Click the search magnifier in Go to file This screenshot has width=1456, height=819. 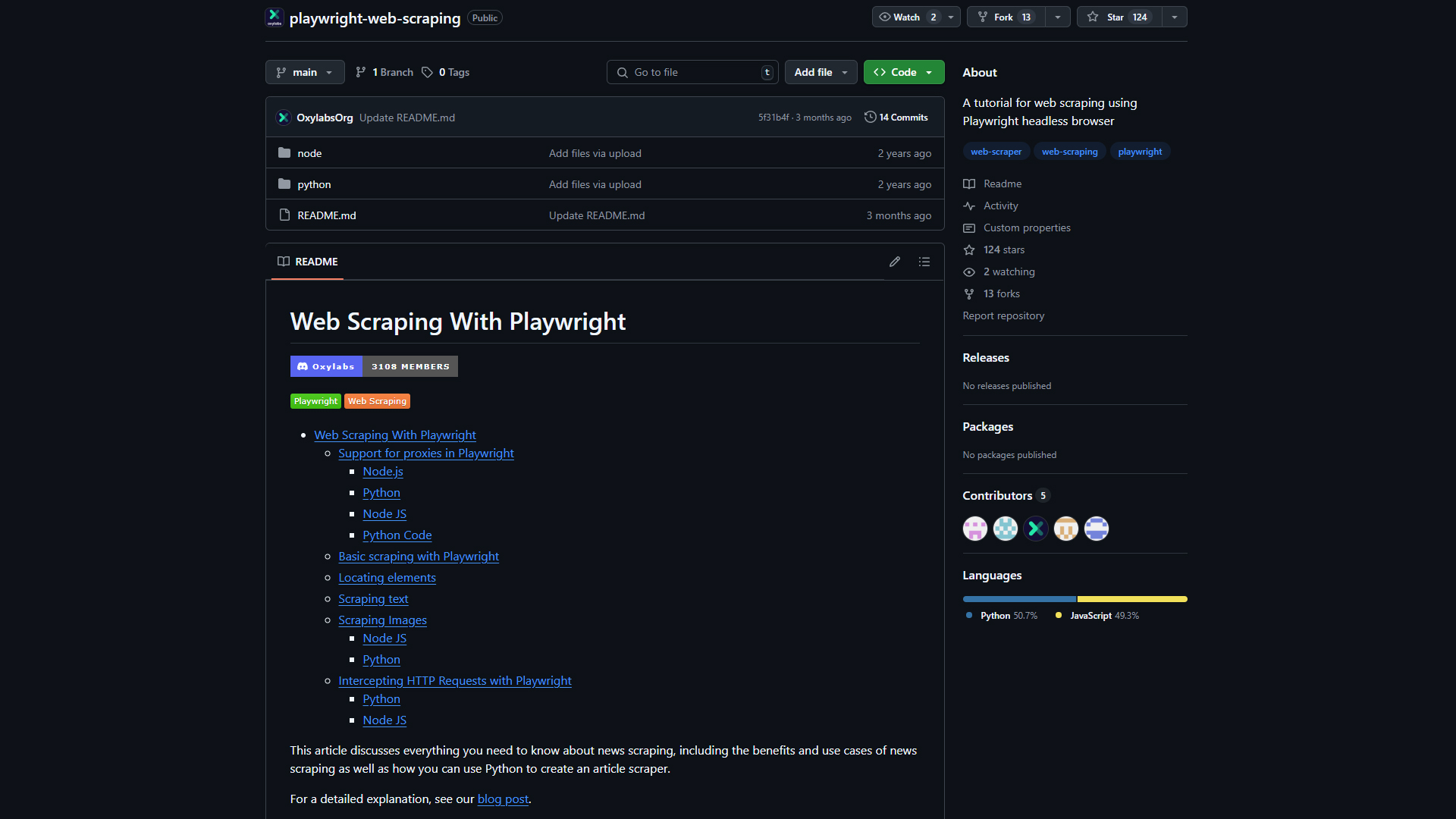[x=623, y=72]
